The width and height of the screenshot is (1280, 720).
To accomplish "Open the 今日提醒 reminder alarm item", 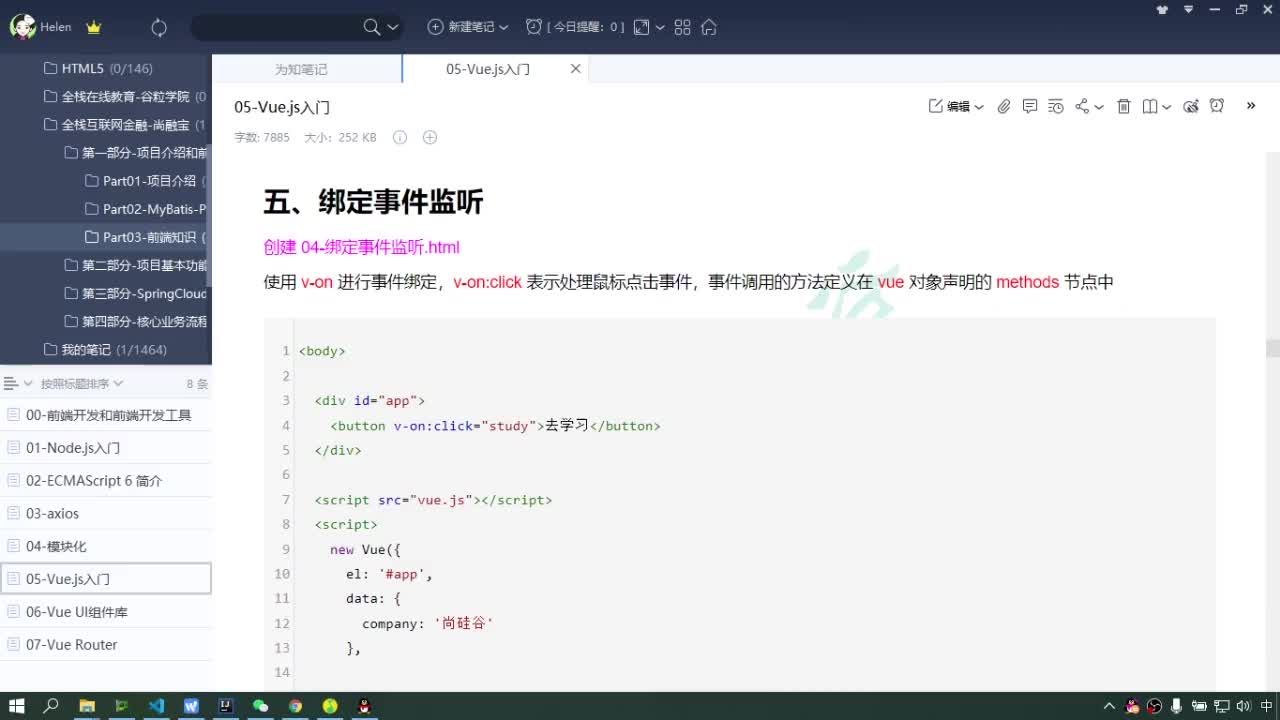I will pyautogui.click(x=575, y=27).
